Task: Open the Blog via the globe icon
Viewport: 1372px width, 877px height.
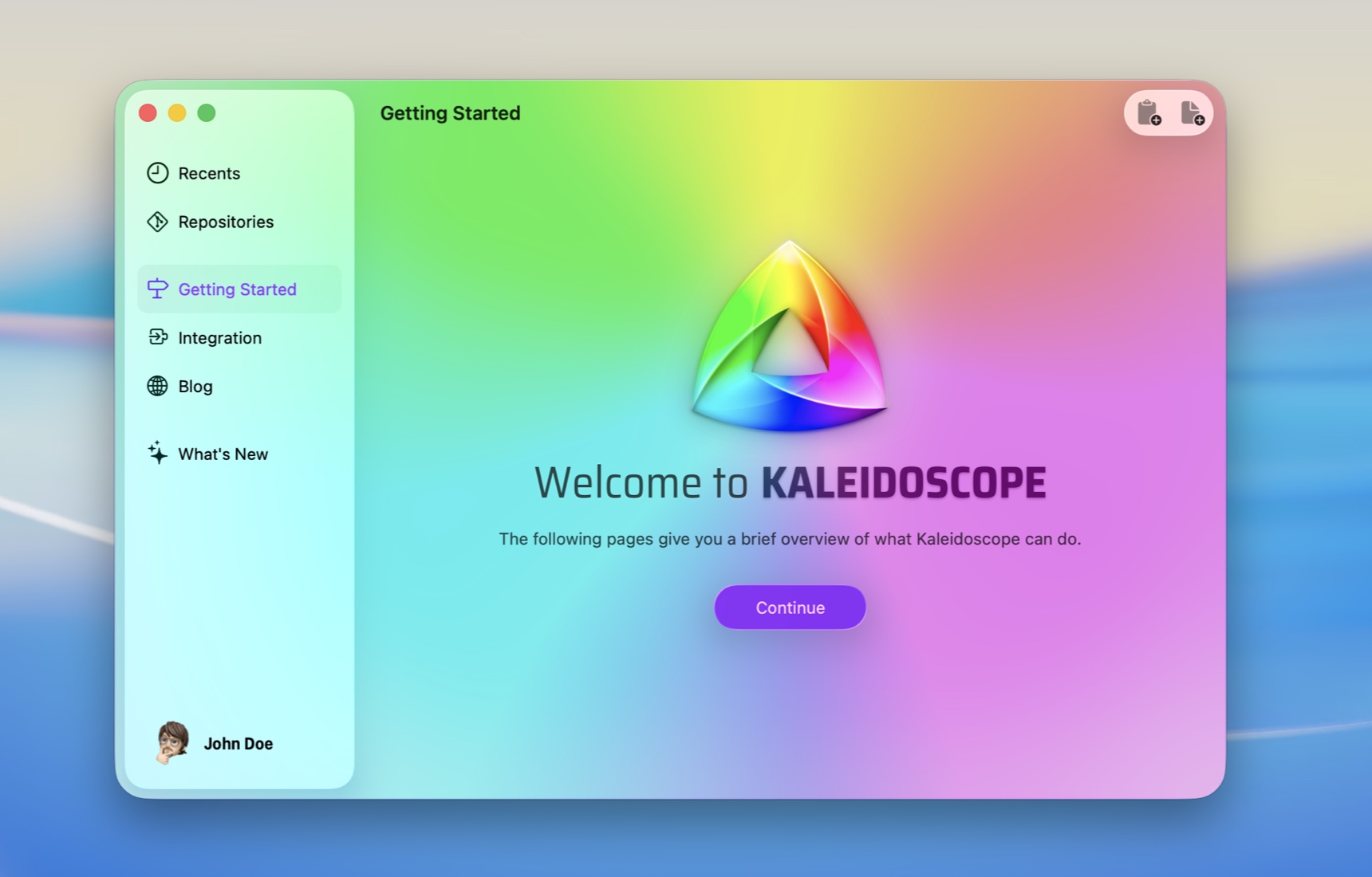Action: pos(158,386)
